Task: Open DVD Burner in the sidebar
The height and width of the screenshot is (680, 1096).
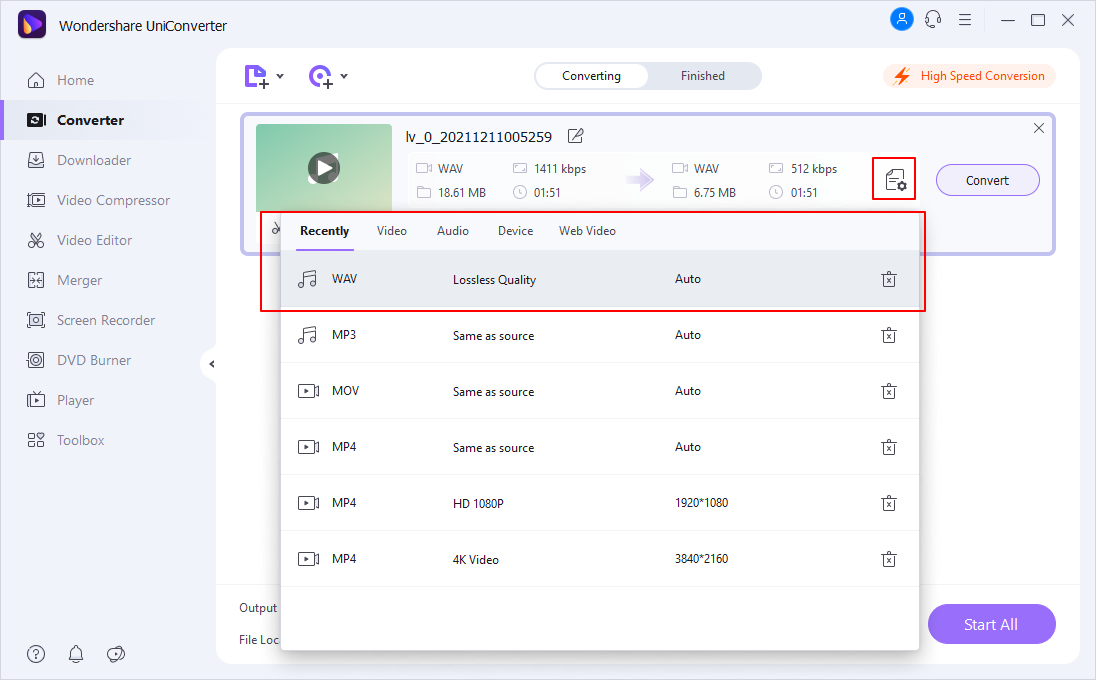Action: click(108, 361)
